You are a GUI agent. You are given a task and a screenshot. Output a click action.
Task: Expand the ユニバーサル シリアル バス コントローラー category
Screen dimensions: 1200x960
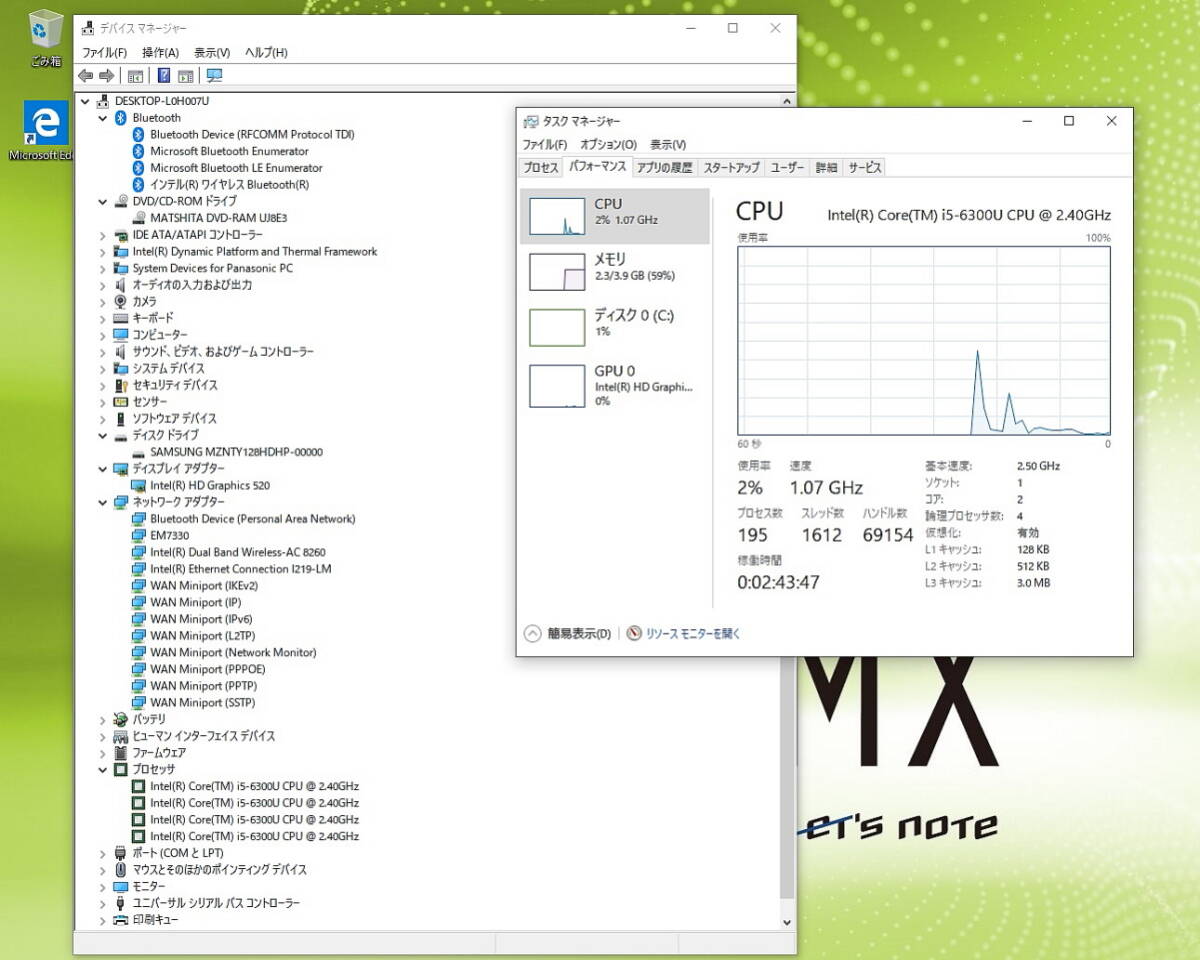pos(103,903)
